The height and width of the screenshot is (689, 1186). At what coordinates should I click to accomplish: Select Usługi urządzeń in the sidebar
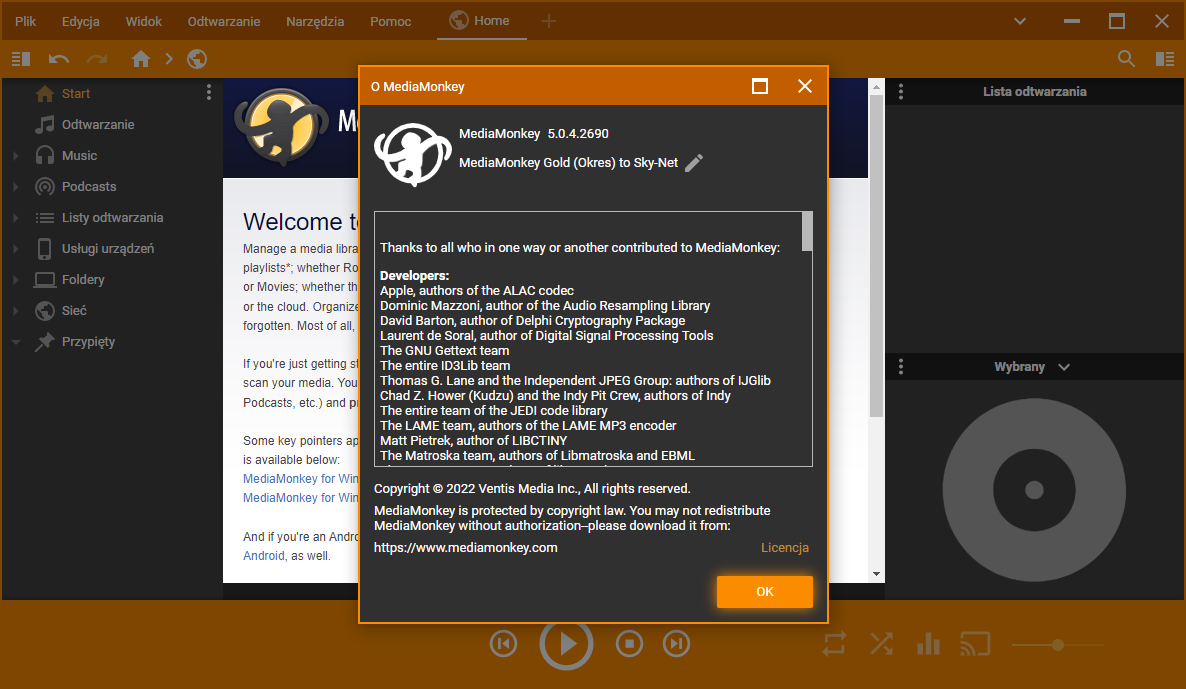(110, 248)
